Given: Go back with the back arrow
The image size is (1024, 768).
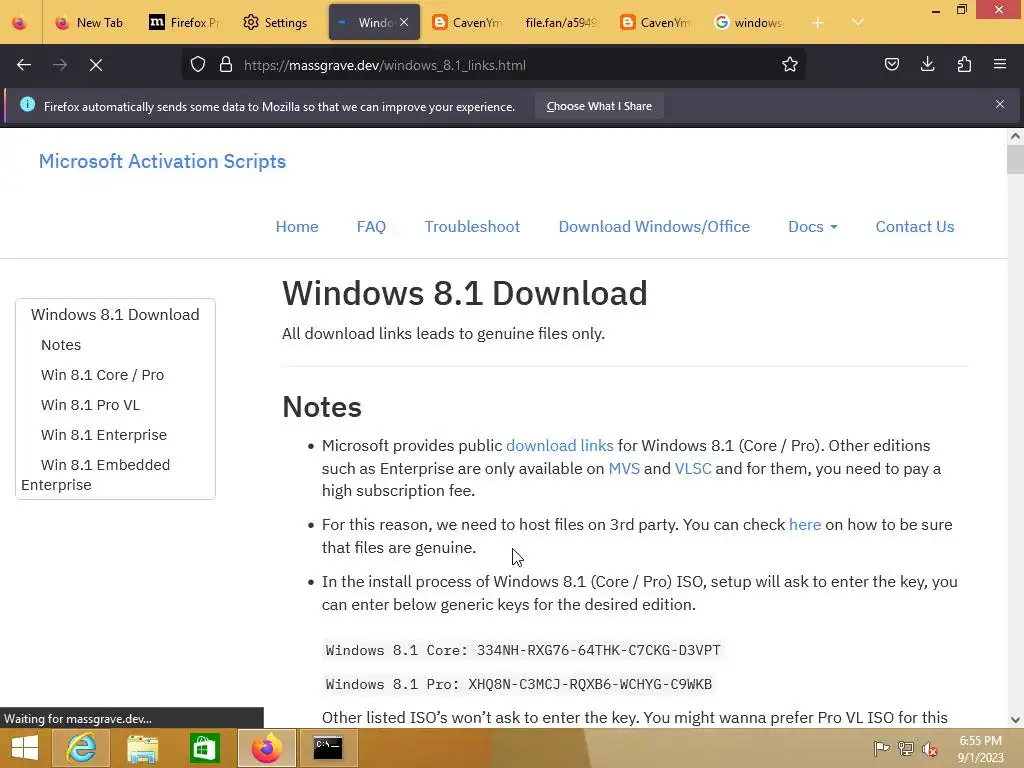Looking at the screenshot, I should [x=24, y=65].
